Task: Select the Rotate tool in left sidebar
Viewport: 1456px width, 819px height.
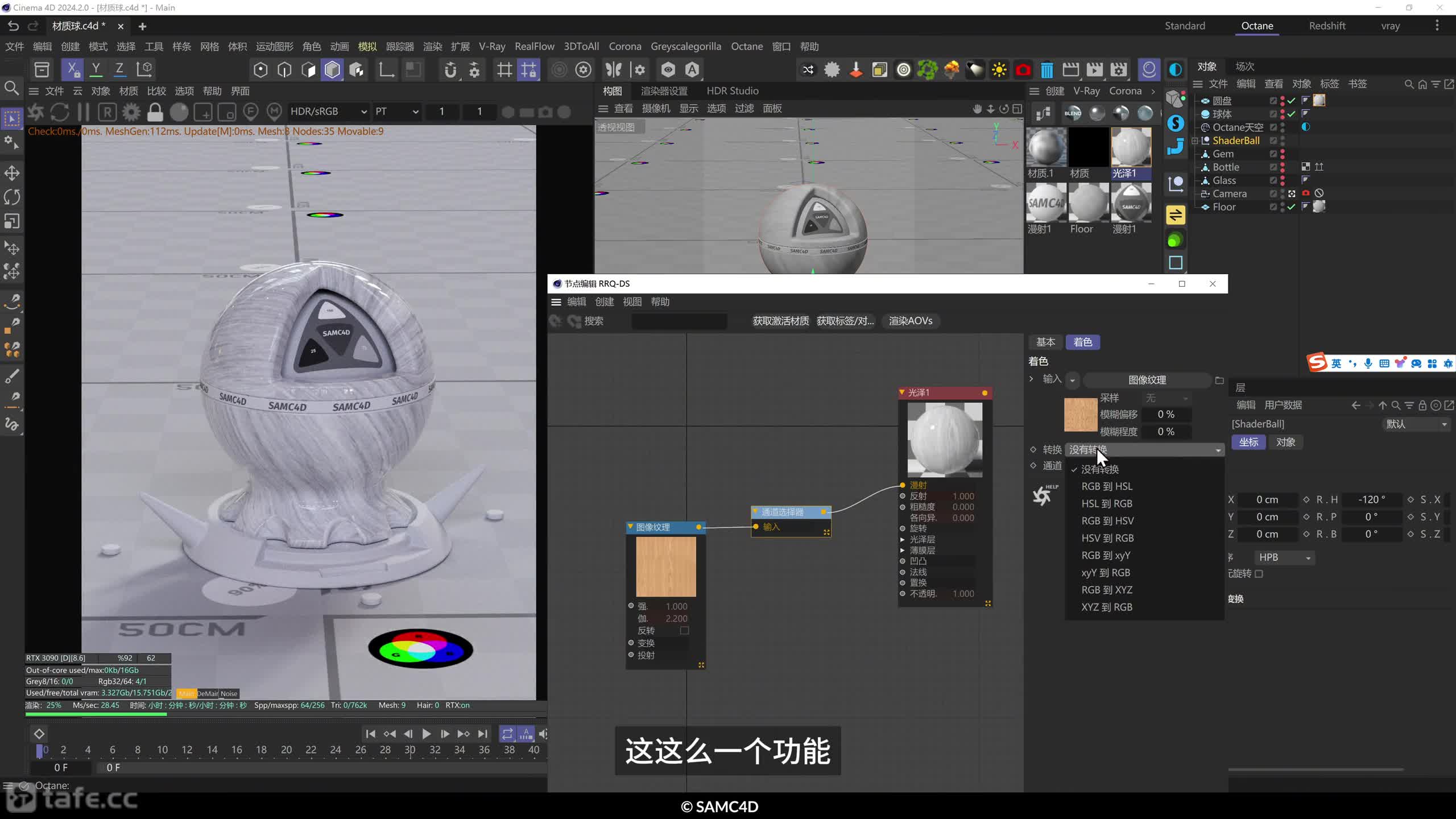Action: pos(12,197)
